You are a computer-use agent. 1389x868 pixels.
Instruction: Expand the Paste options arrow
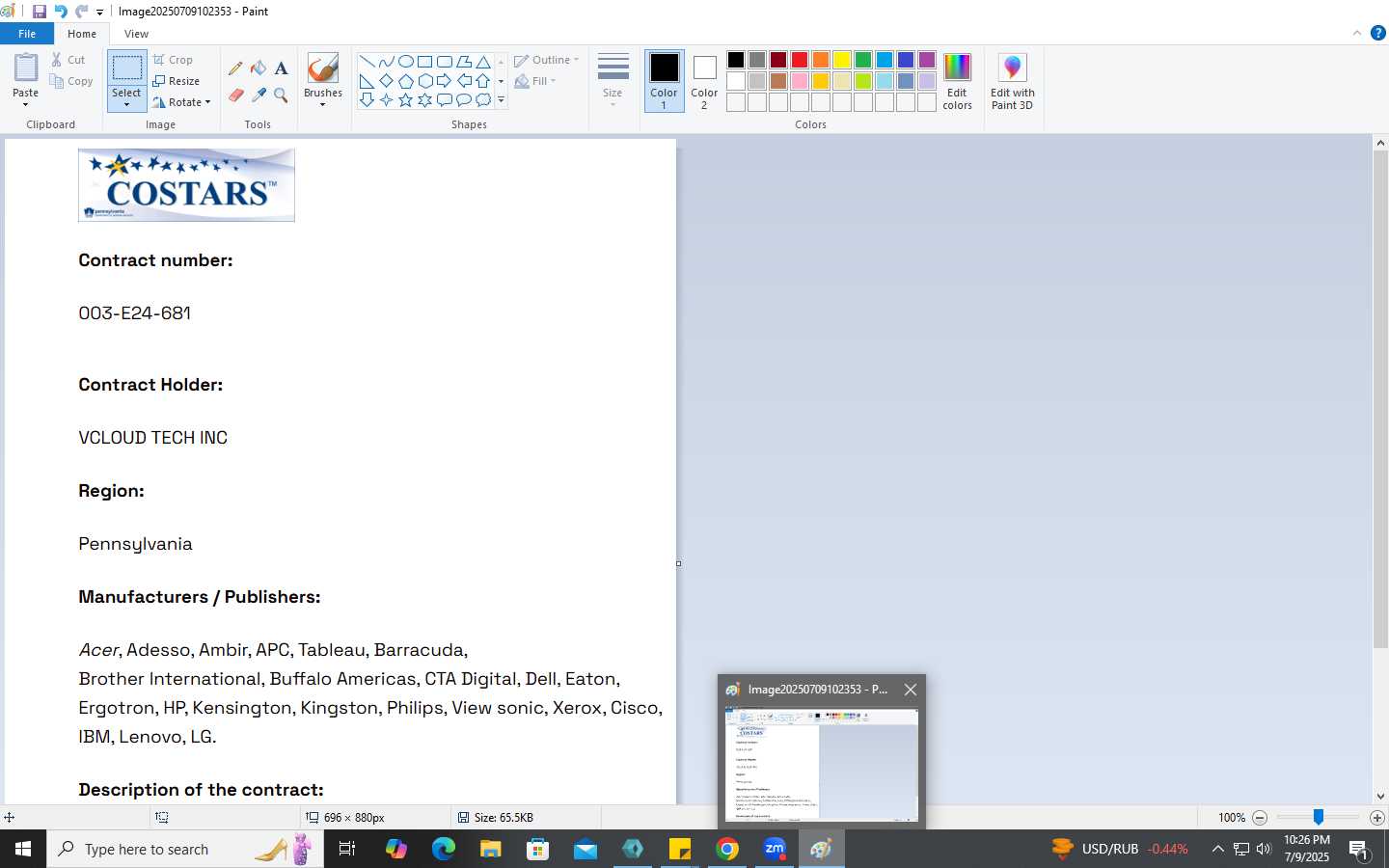click(25, 104)
